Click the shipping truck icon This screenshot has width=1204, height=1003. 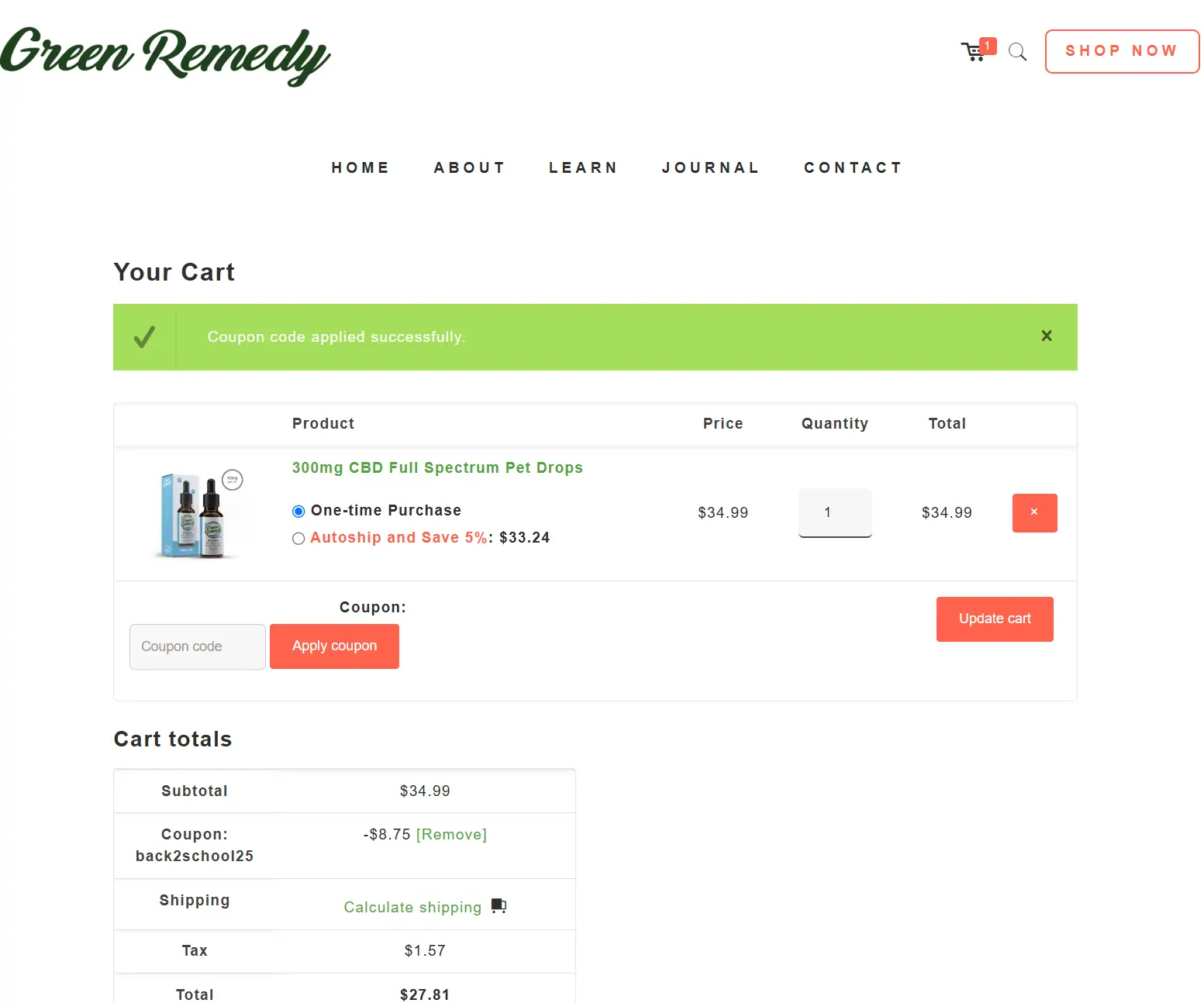pyautogui.click(x=499, y=906)
